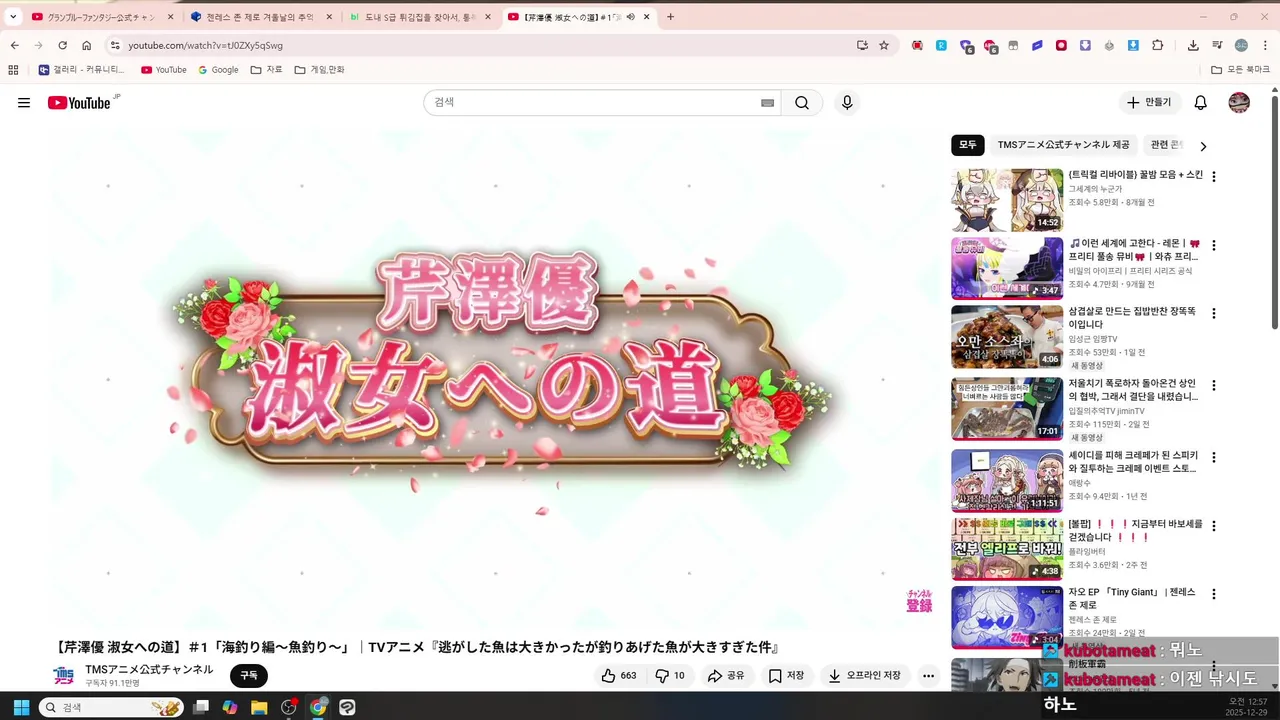Subscribe with the 구독 button
This screenshot has width=1280, height=720.
click(249, 676)
